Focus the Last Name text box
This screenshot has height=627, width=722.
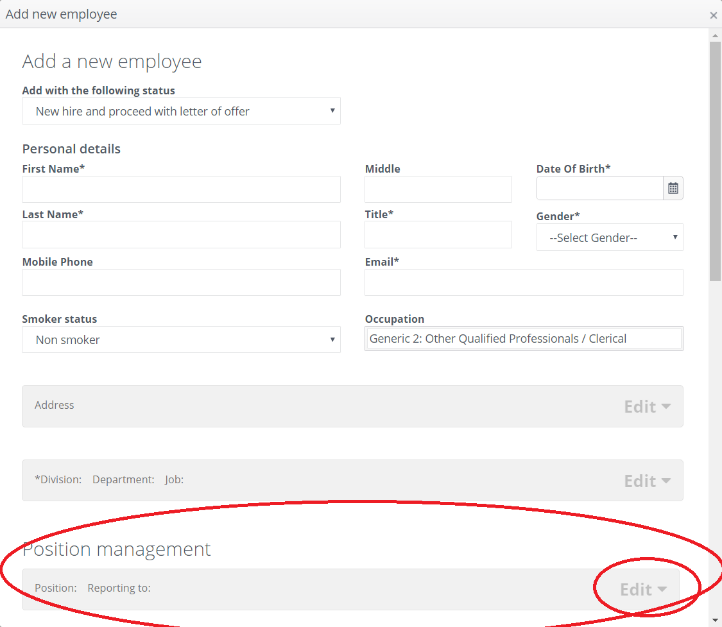[x=181, y=235]
